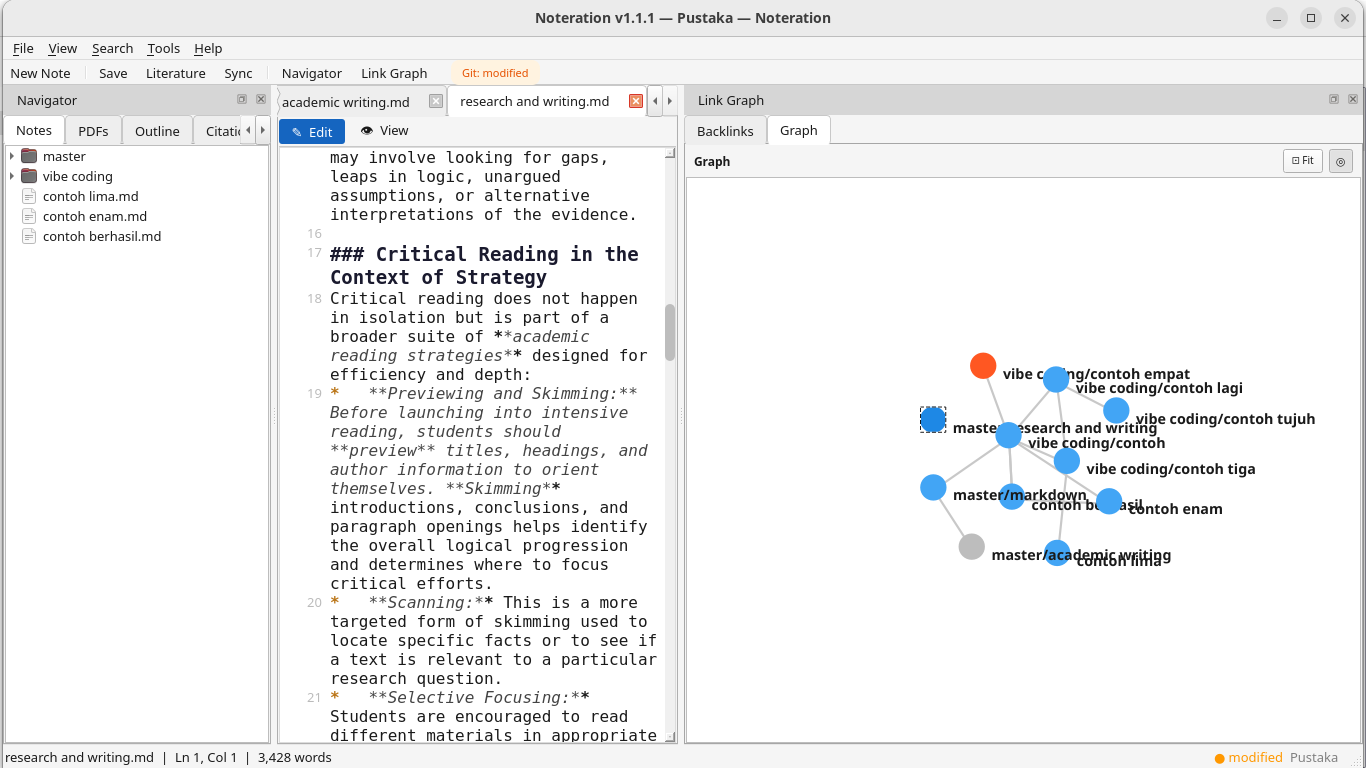Screen dimensions: 1366x768
Task: Expand the master folder
Action: [12, 156]
